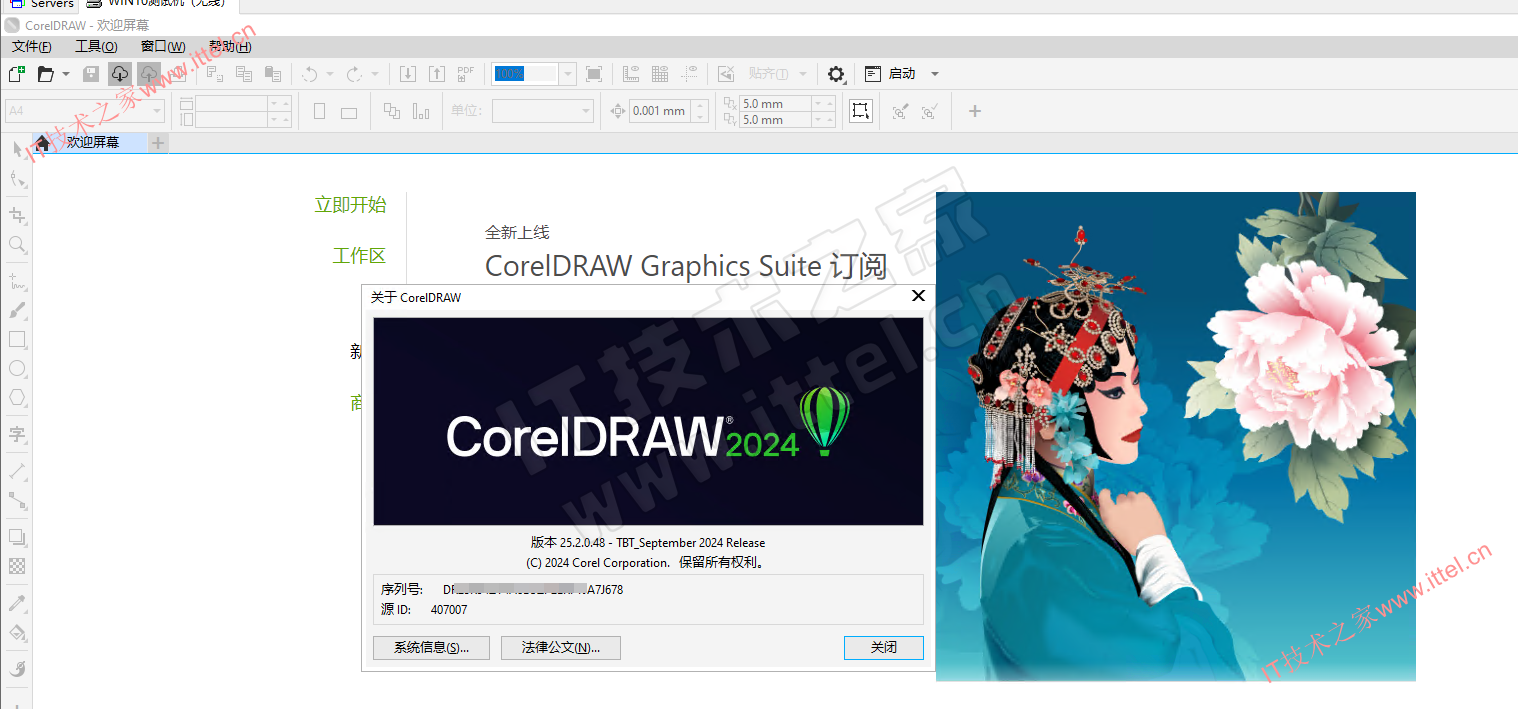Switch to the 欢迎屏幕 tab

90,143
